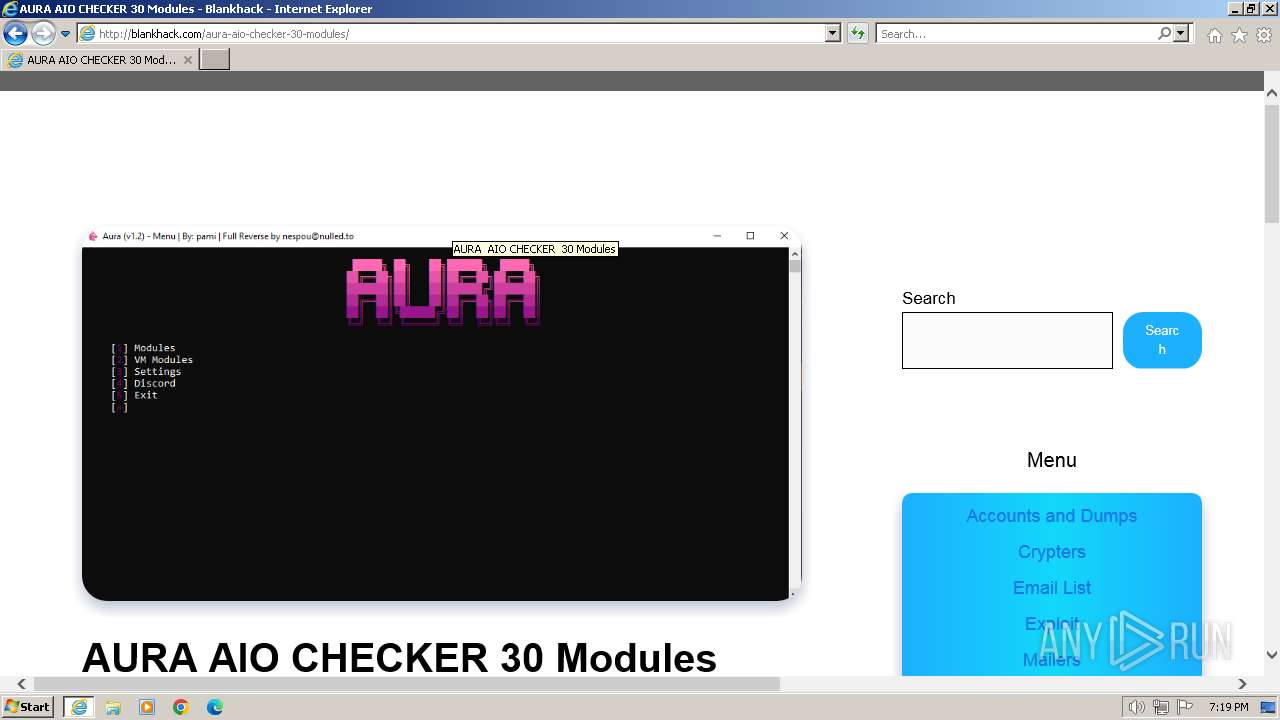Open the Windows Start button
Viewport: 1280px width, 720px height.
(x=28, y=707)
